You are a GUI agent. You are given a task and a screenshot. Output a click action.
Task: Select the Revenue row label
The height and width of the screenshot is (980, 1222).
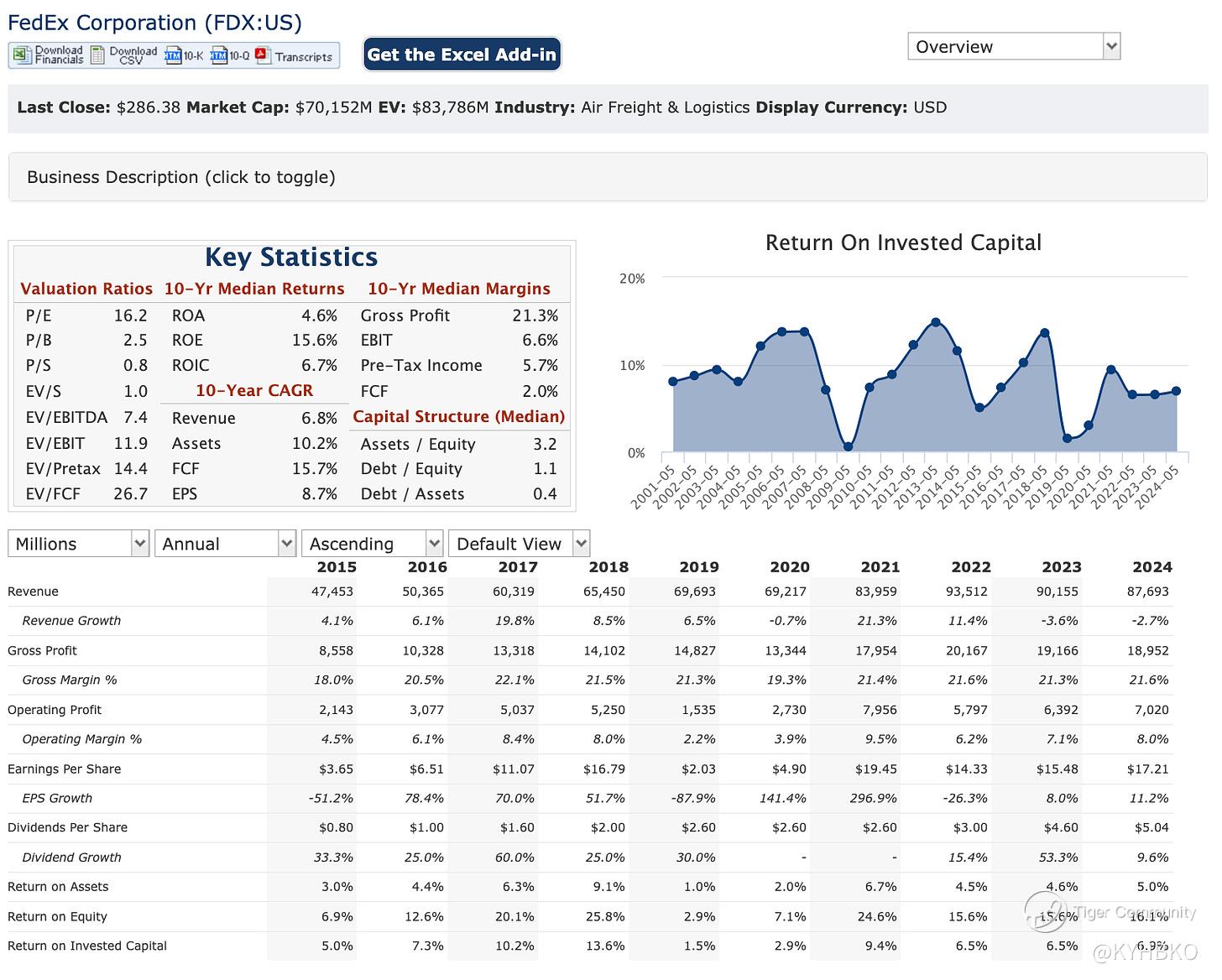[33, 592]
